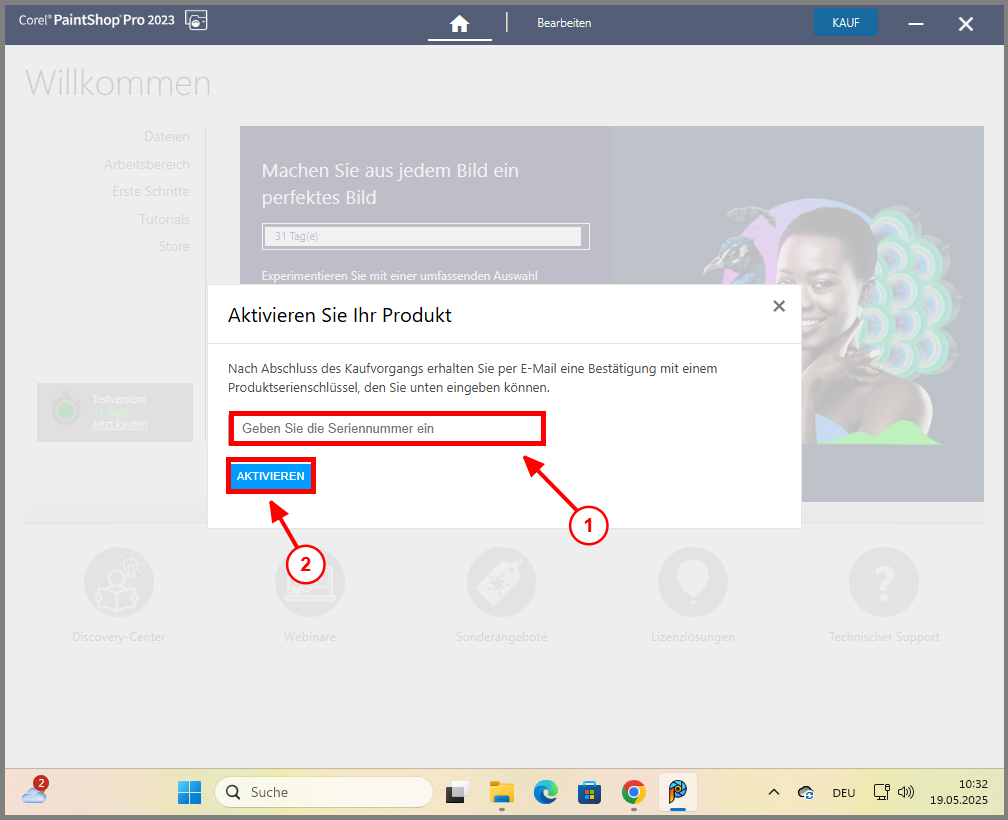View the Sonderangebote offers icon

[501, 581]
